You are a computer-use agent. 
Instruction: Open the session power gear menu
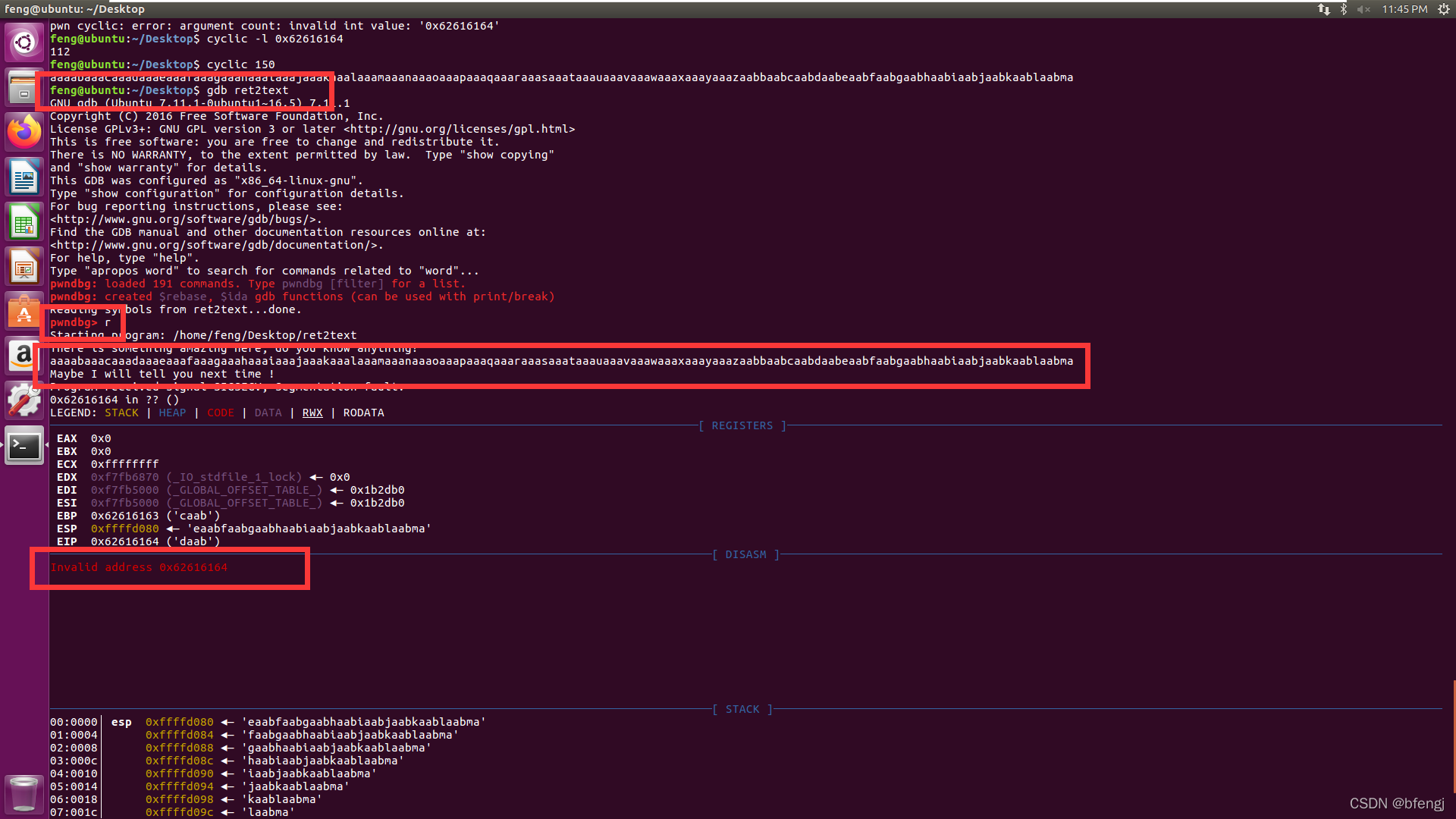click(x=1444, y=9)
